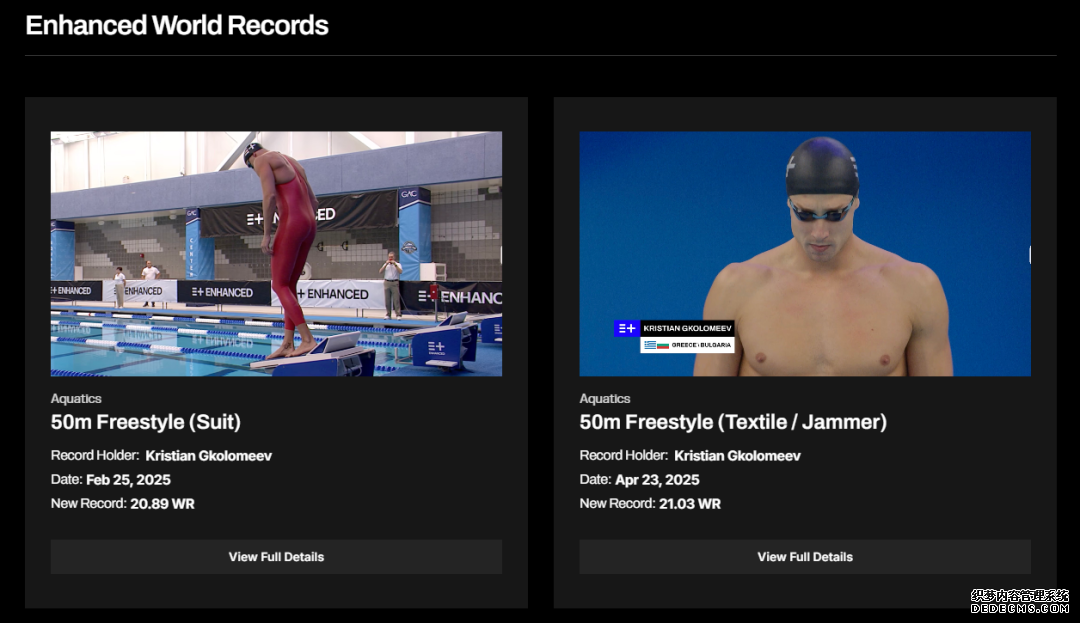Viewport: 1080px width, 623px height.
Task: Click Kristian Gkolomeev name in Textile card
Action: (738, 456)
